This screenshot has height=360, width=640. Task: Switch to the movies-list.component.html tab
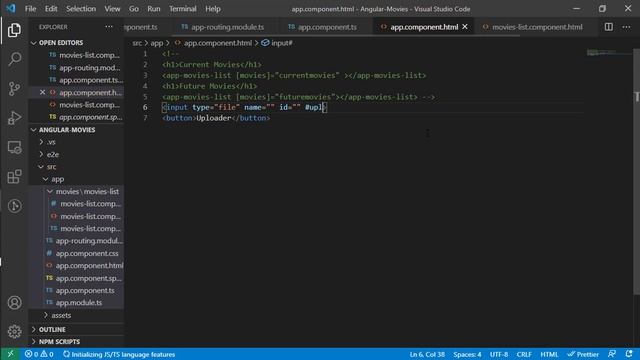[533, 27]
